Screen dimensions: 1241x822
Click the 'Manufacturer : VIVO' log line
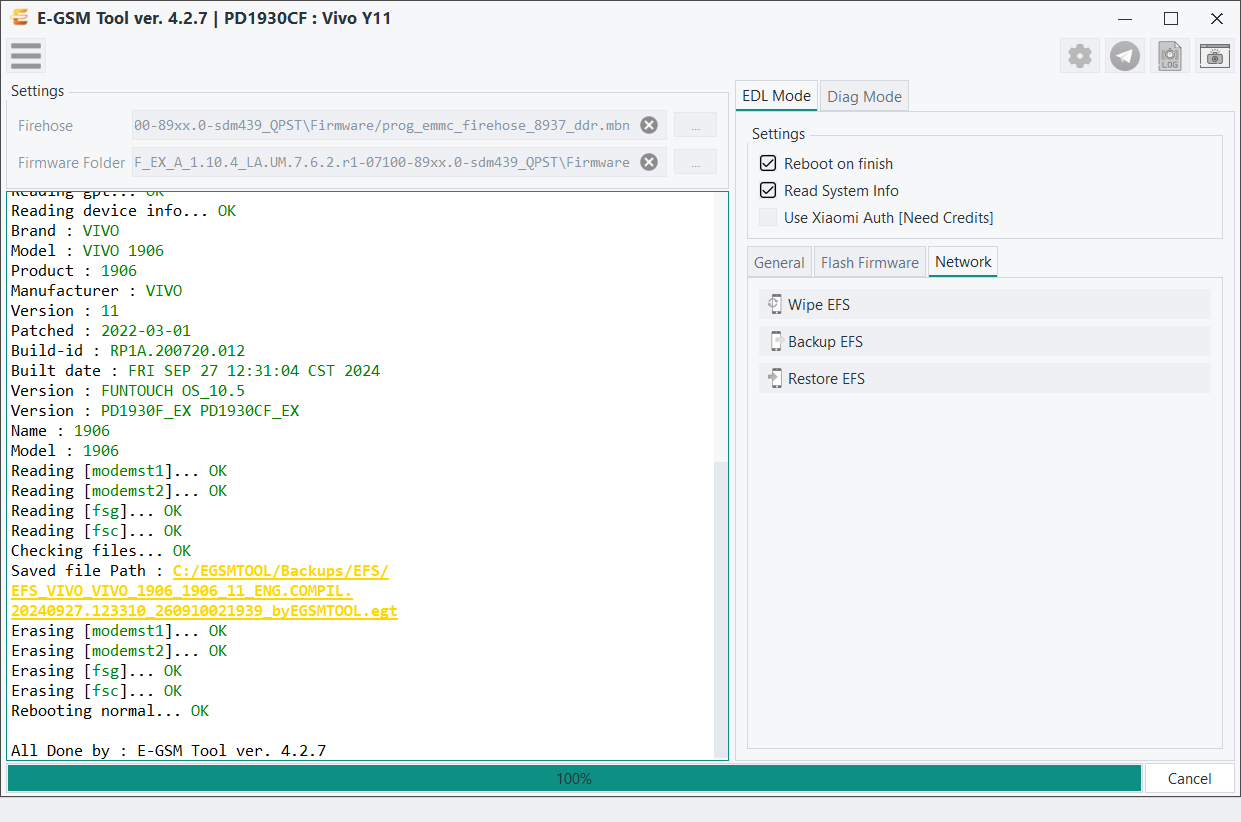tap(97, 291)
